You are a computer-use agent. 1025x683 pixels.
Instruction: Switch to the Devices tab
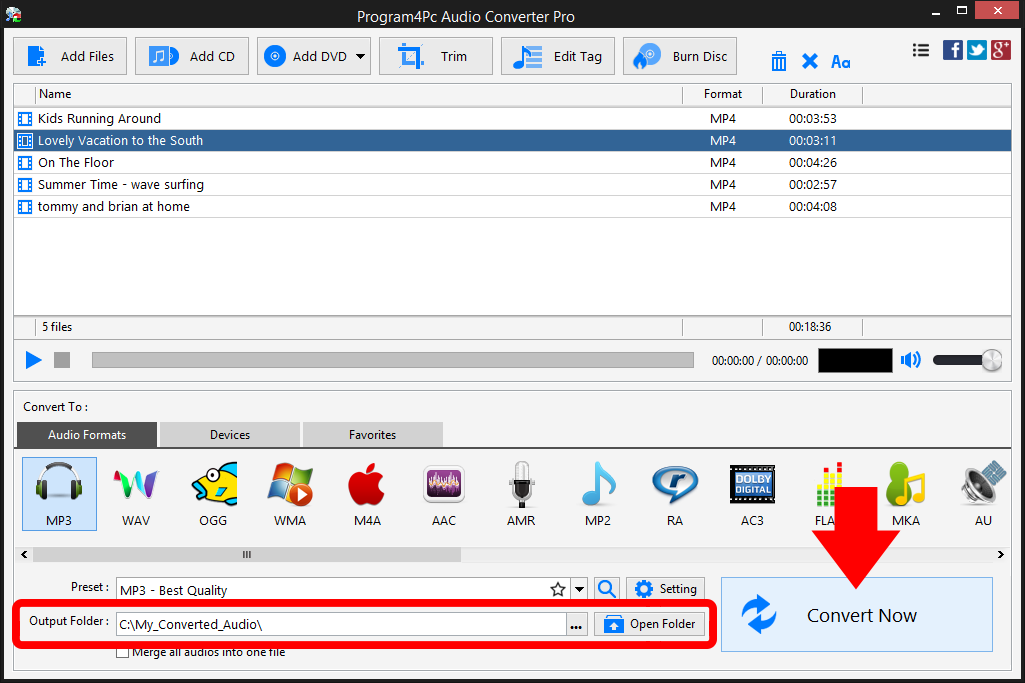coord(228,434)
